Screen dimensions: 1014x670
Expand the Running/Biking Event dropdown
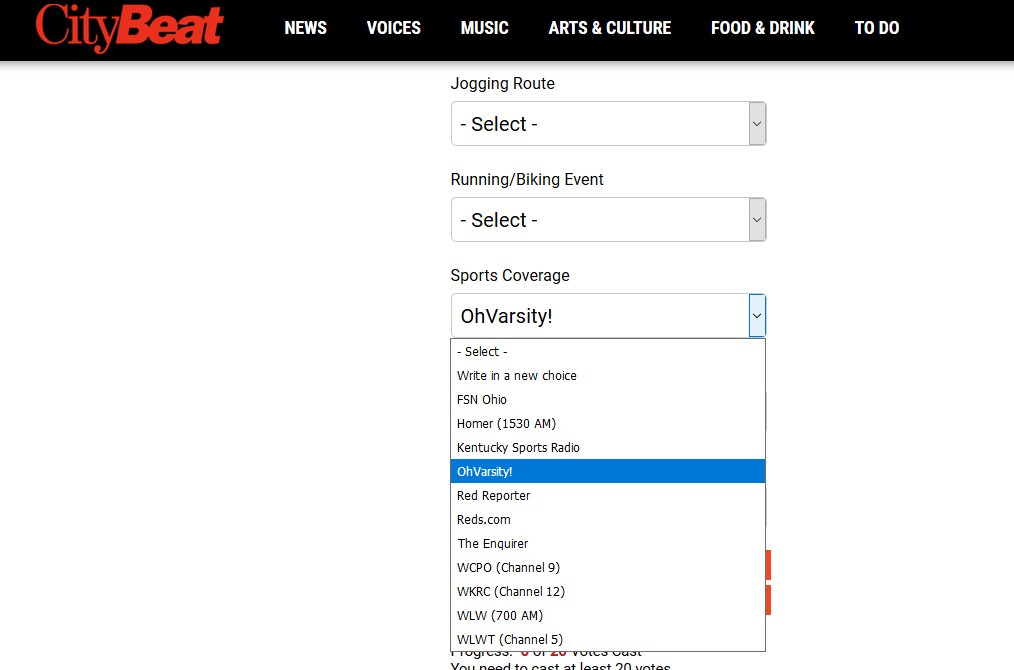(x=608, y=220)
